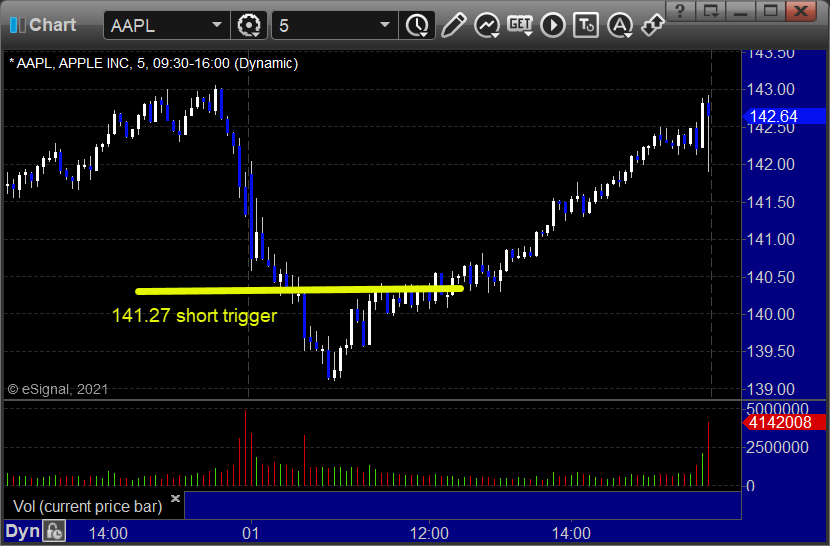Screen dimensions: 830x546
Task: Click the GET advanced tools icon
Action: pyautogui.click(x=520, y=25)
